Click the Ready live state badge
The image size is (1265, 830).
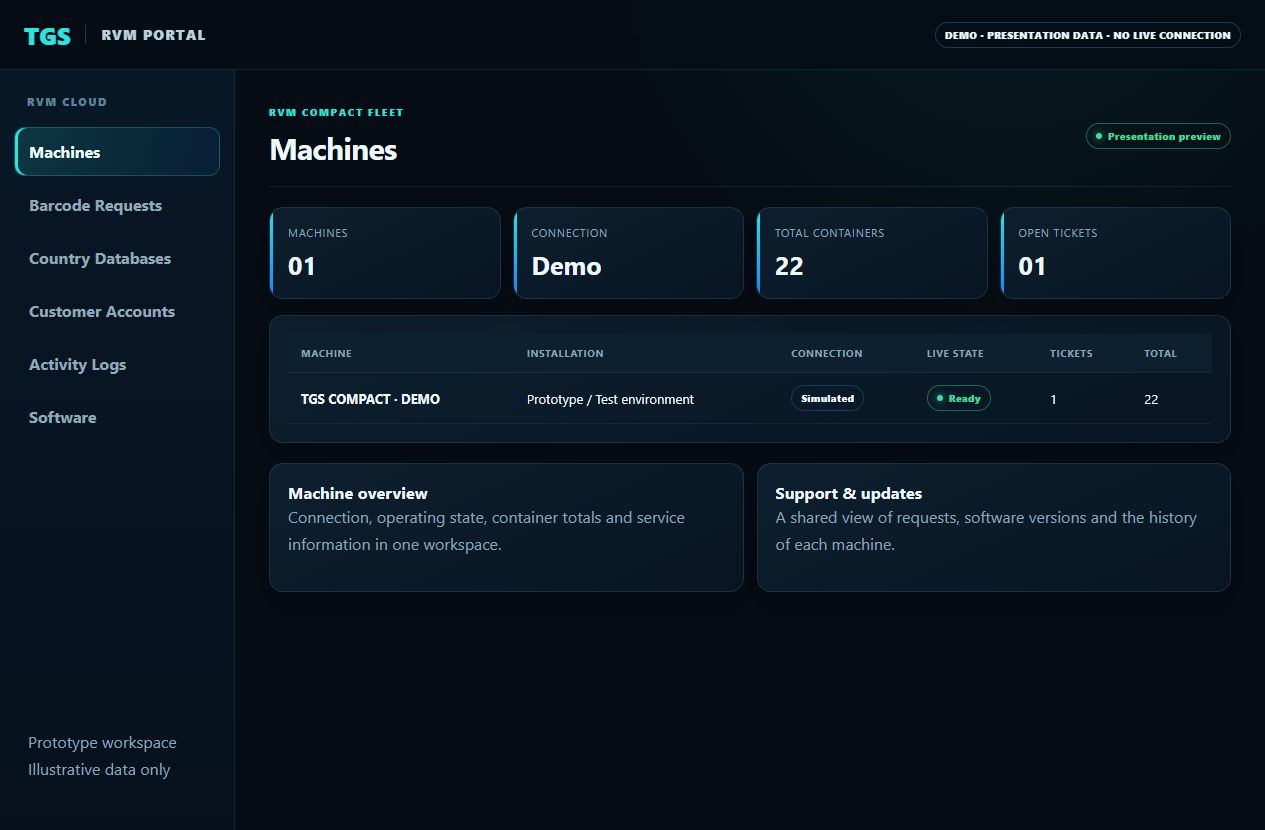958,398
